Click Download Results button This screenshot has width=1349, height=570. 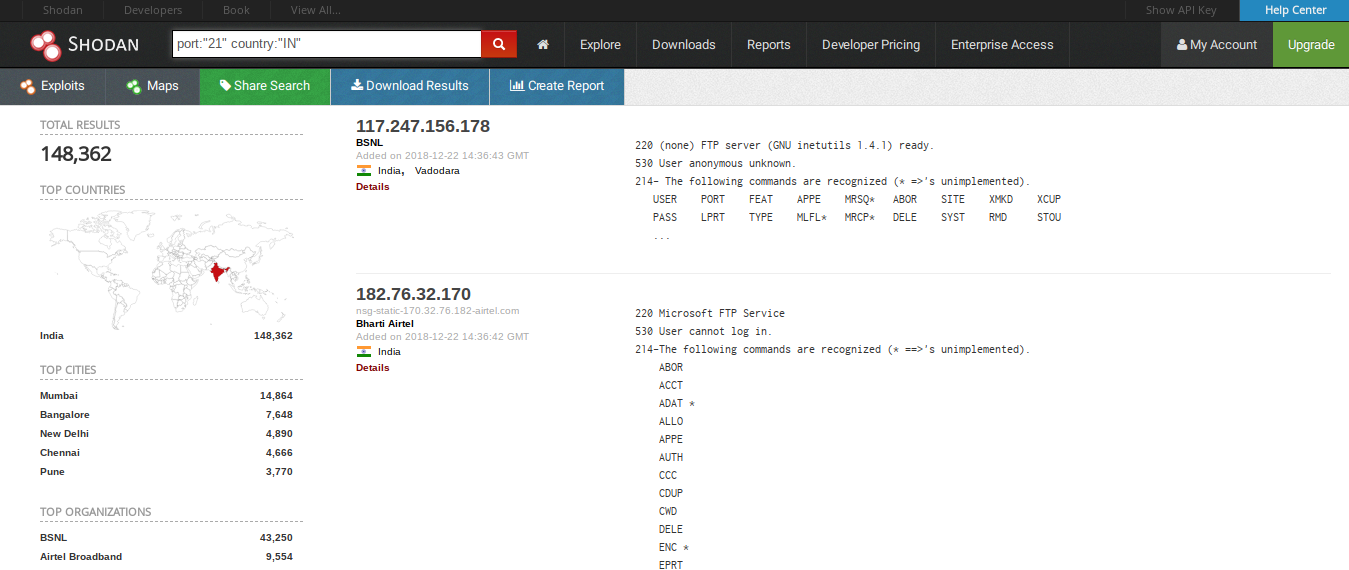pyautogui.click(x=409, y=86)
